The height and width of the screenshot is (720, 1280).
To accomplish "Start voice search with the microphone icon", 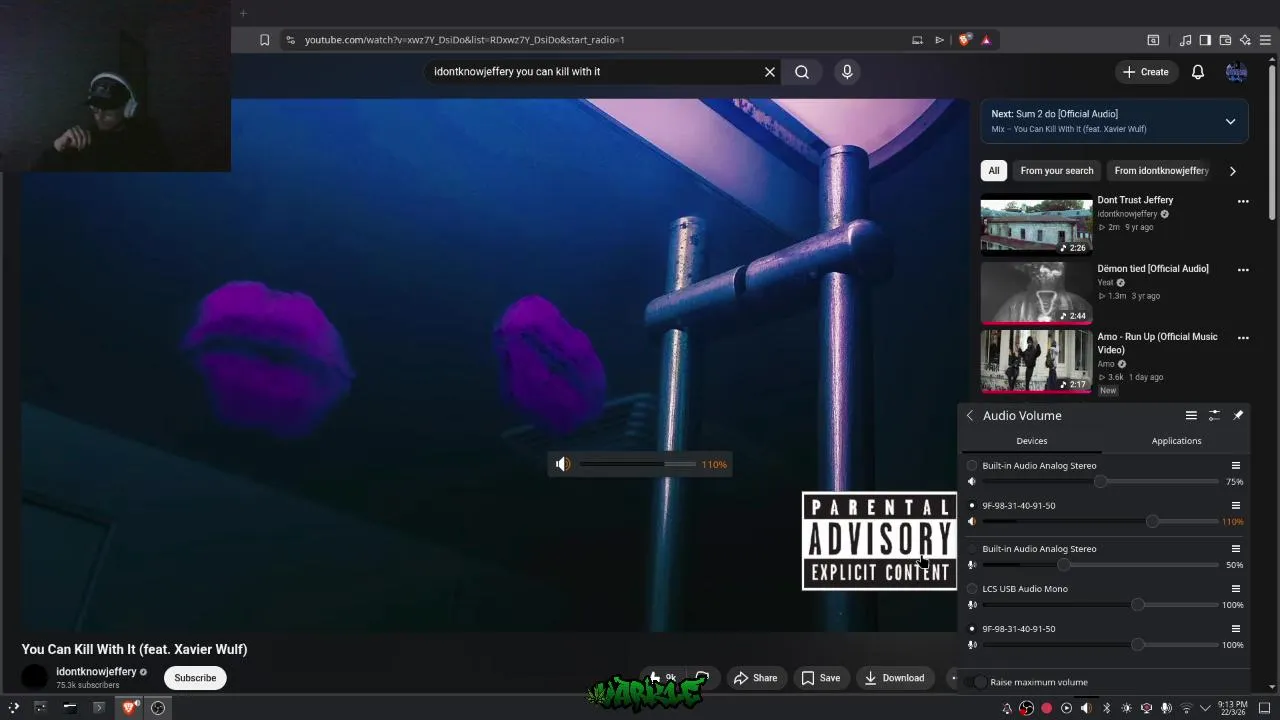I will coord(847,72).
